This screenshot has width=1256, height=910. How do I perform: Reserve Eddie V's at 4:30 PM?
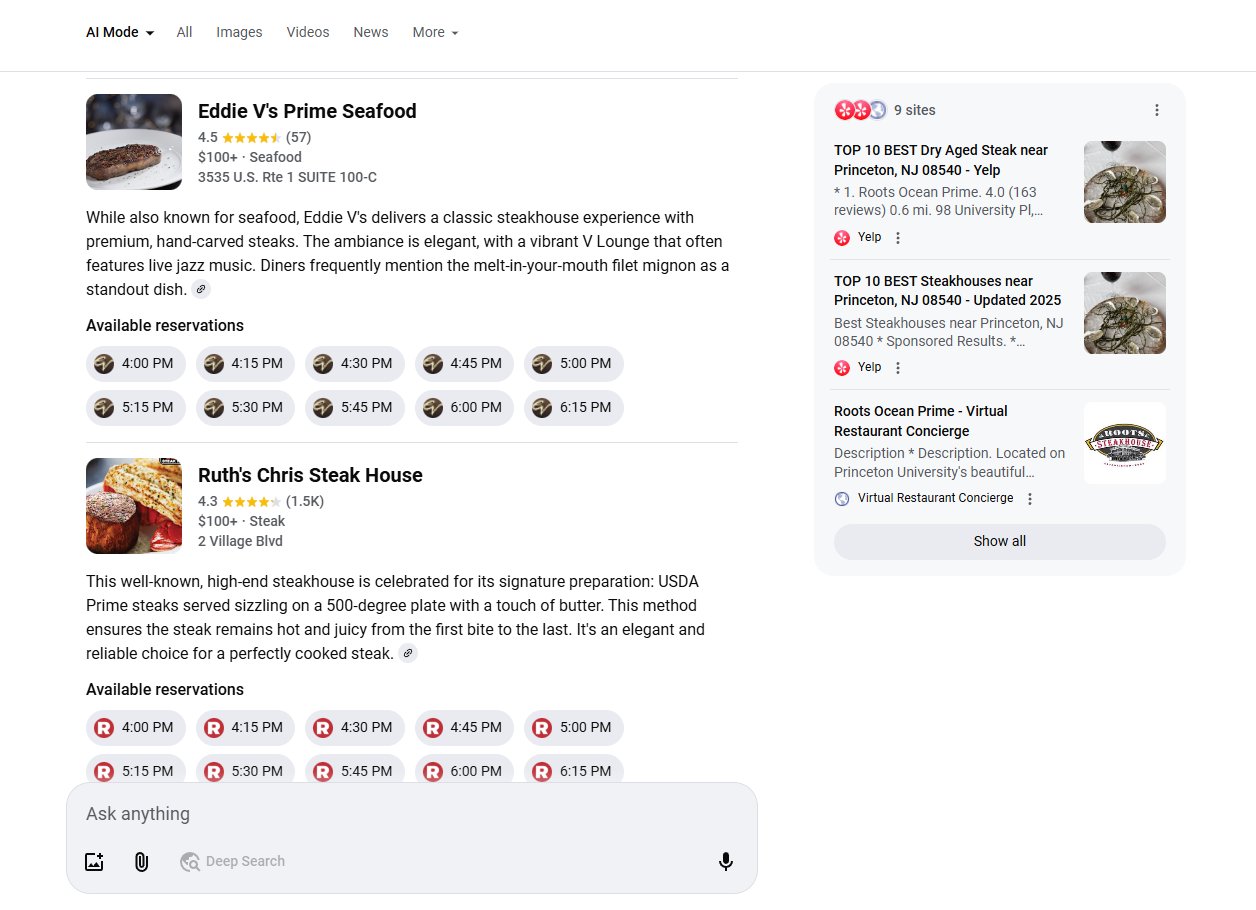[355, 364]
